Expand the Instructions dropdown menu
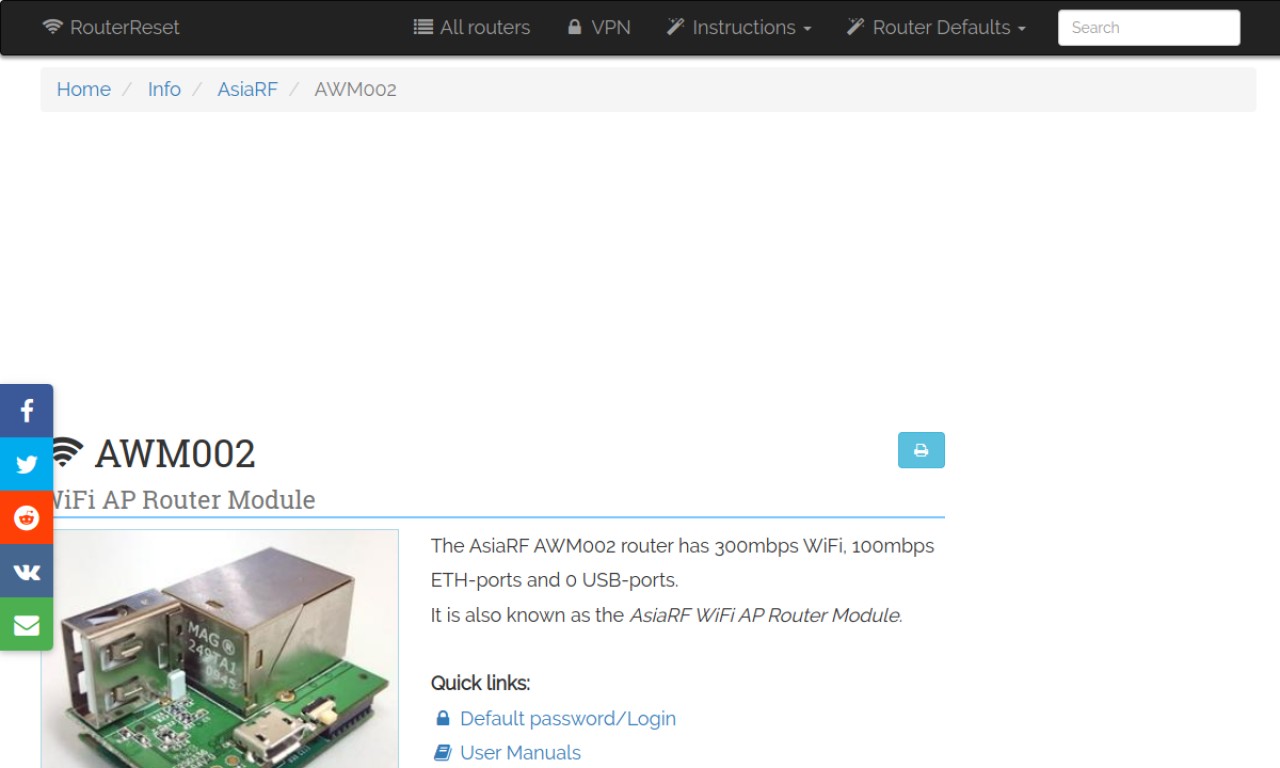 (x=739, y=27)
